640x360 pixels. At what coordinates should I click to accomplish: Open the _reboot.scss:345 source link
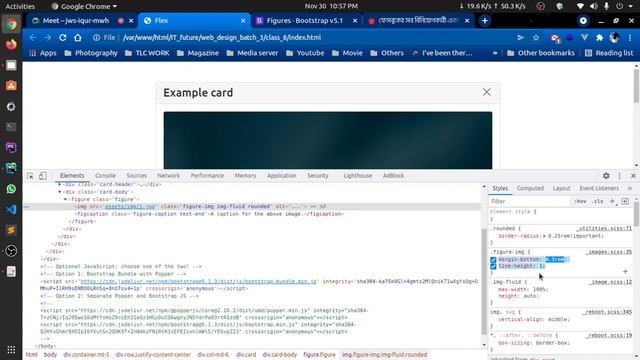coord(607,312)
